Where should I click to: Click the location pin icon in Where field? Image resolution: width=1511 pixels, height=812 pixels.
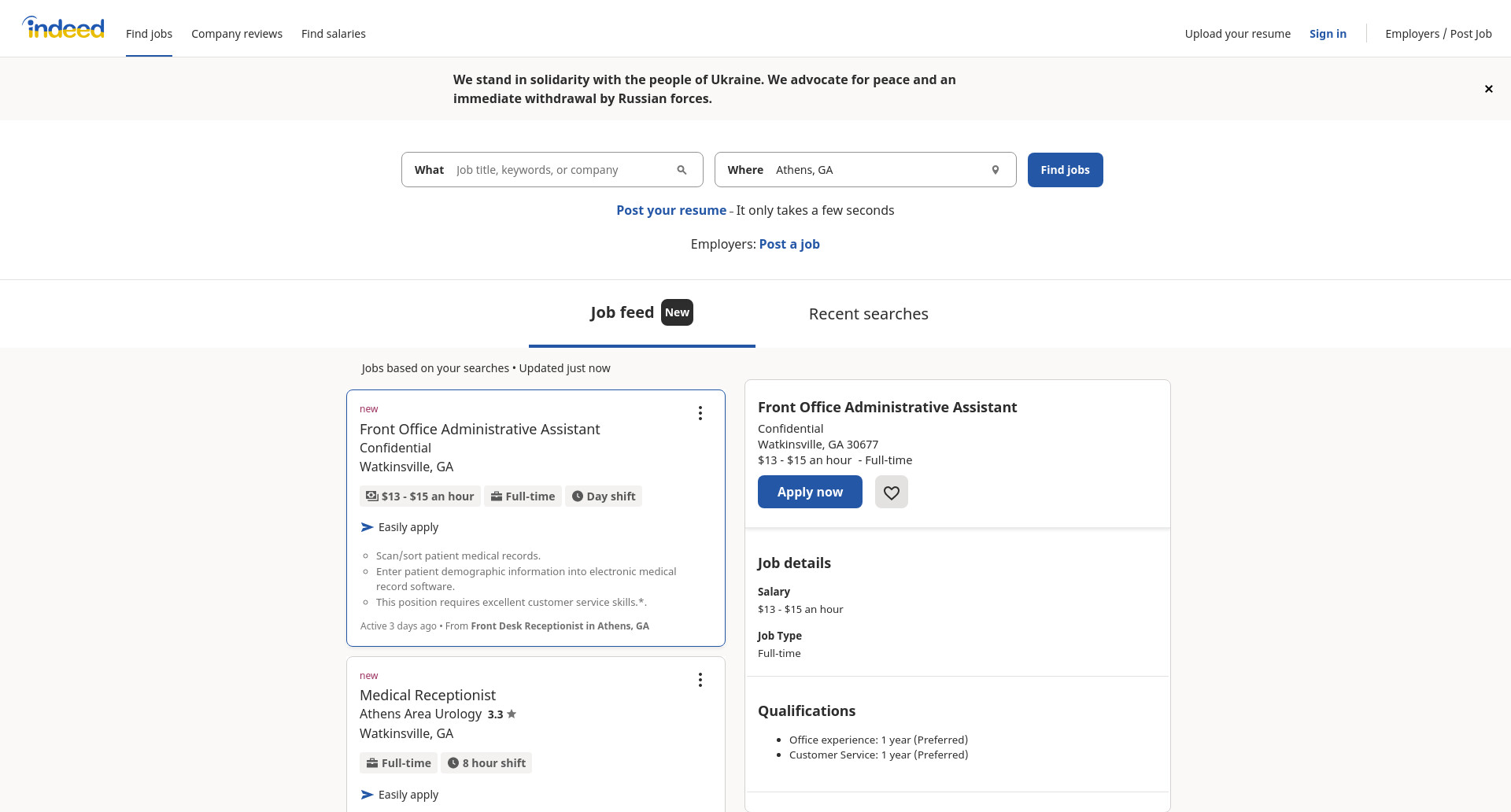[x=995, y=170]
